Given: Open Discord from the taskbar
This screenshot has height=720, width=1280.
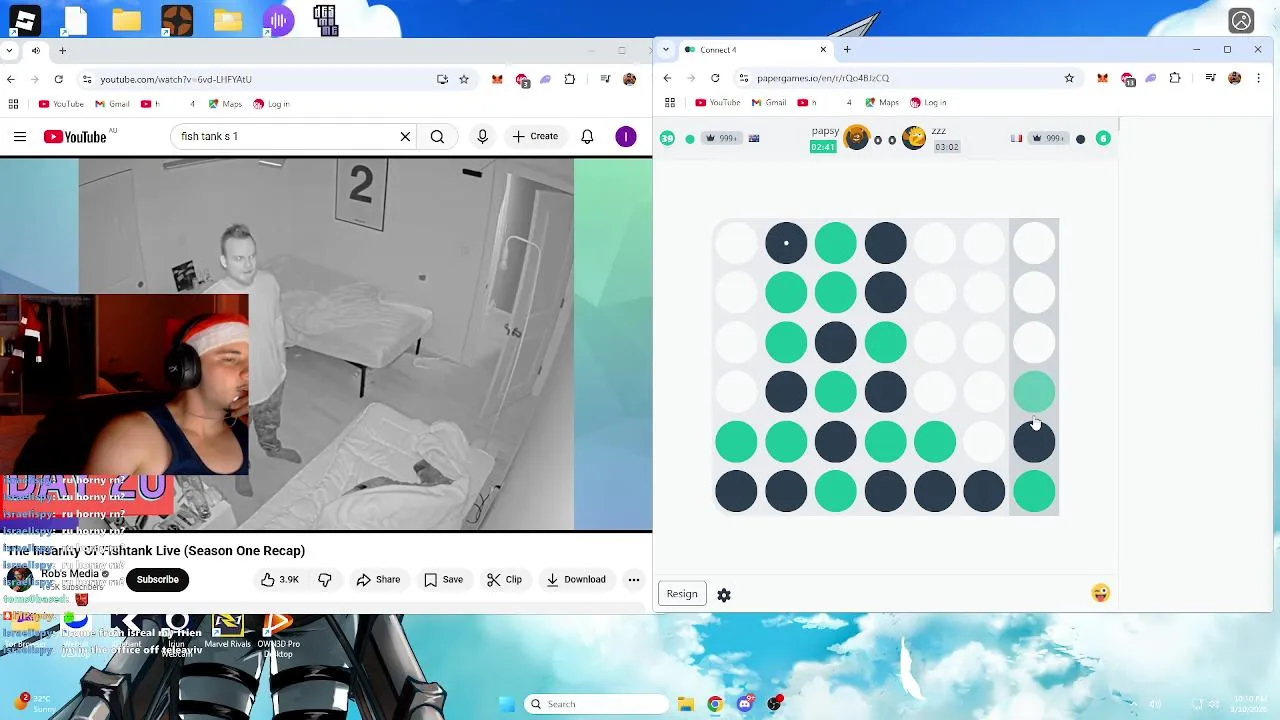Looking at the screenshot, I should (745, 704).
